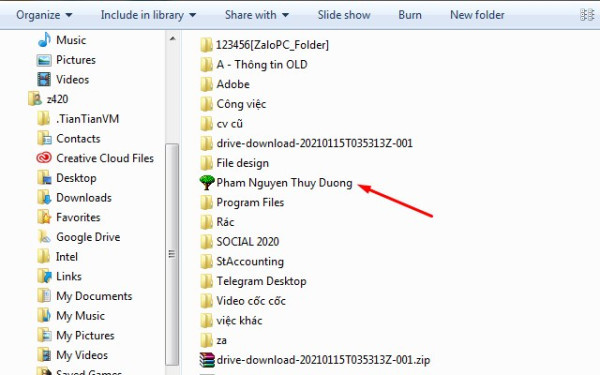
Task: Click the WinRAR zip archive icon
Action: (x=207, y=360)
